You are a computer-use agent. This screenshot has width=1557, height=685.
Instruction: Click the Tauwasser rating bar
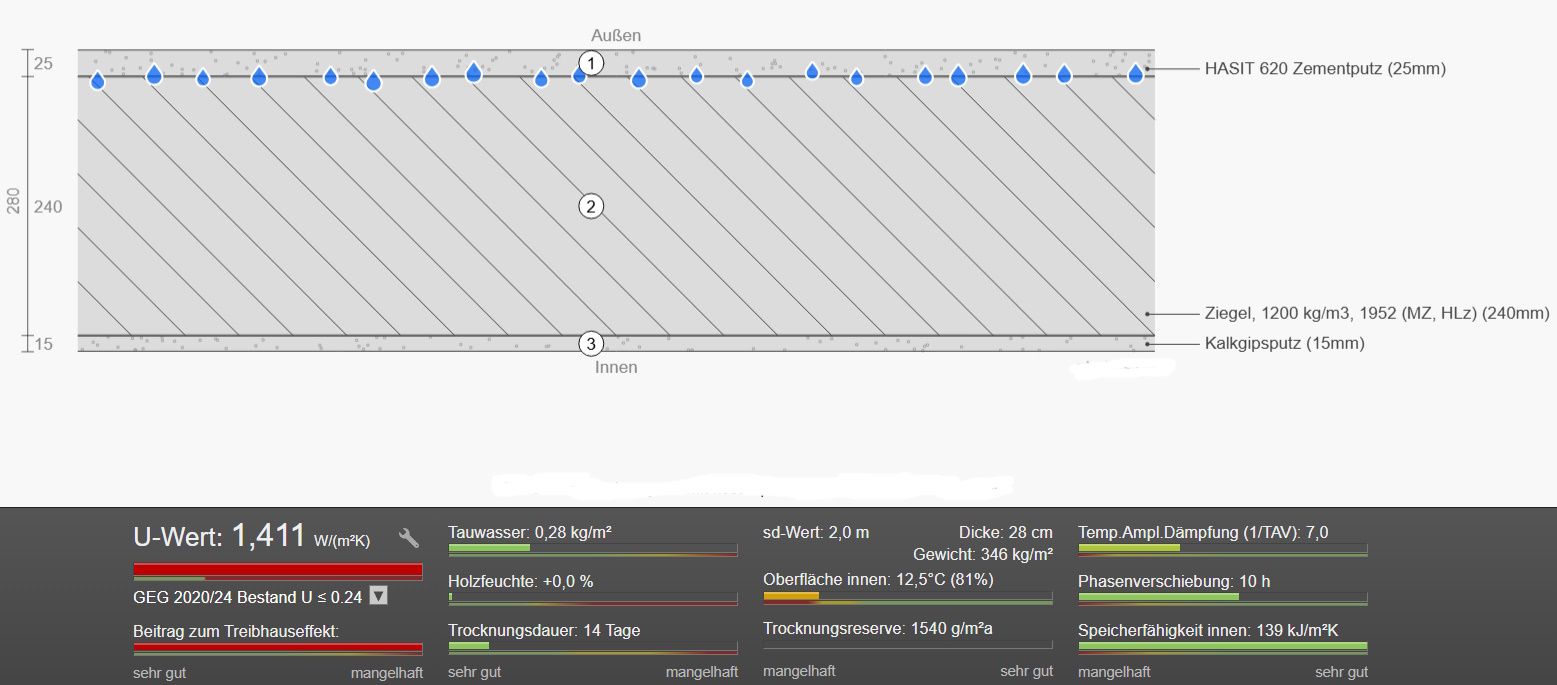[592, 549]
